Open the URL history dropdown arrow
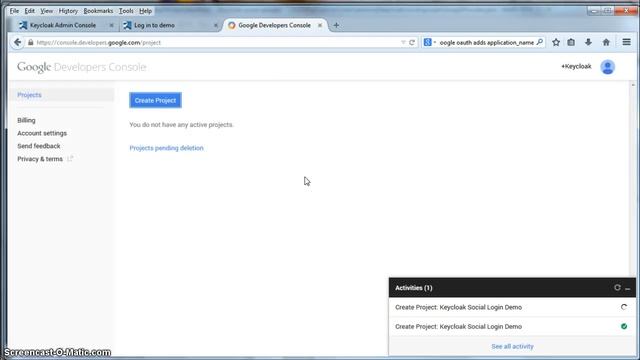 click(403, 42)
